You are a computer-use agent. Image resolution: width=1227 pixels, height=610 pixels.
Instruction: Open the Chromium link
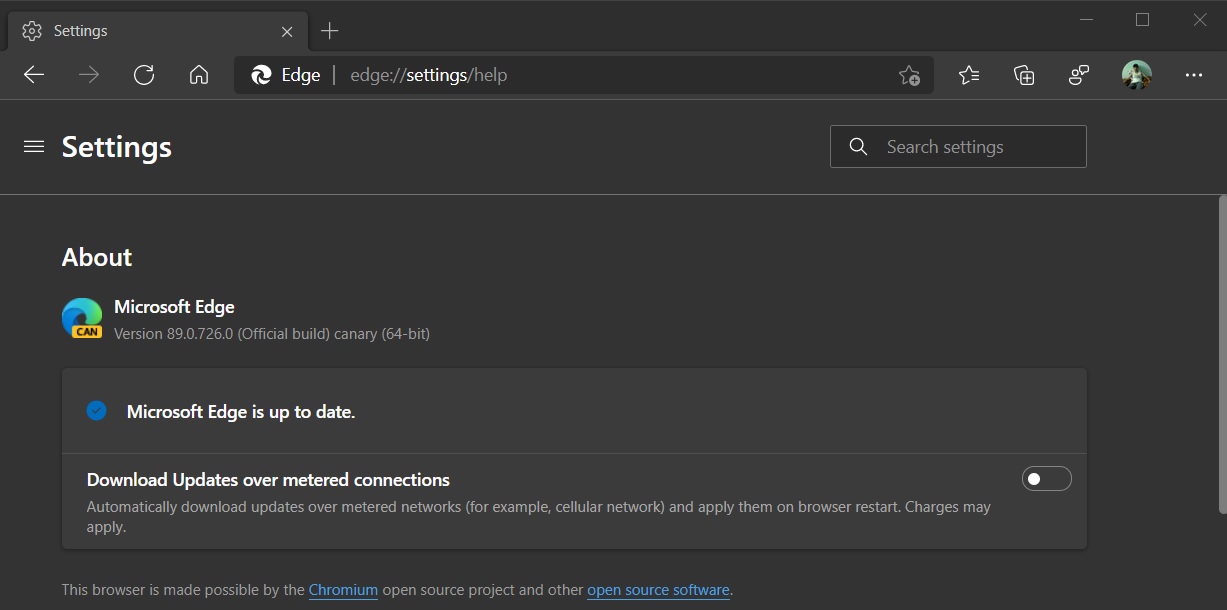[343, 590]
